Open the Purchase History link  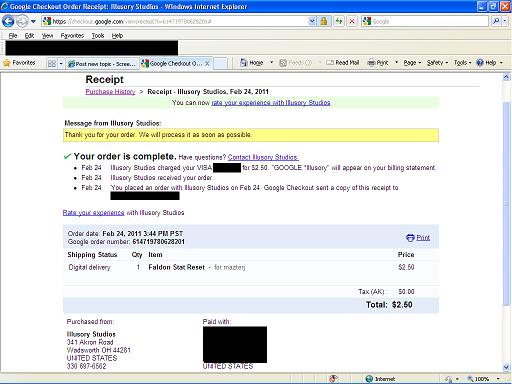coord(110,92)
